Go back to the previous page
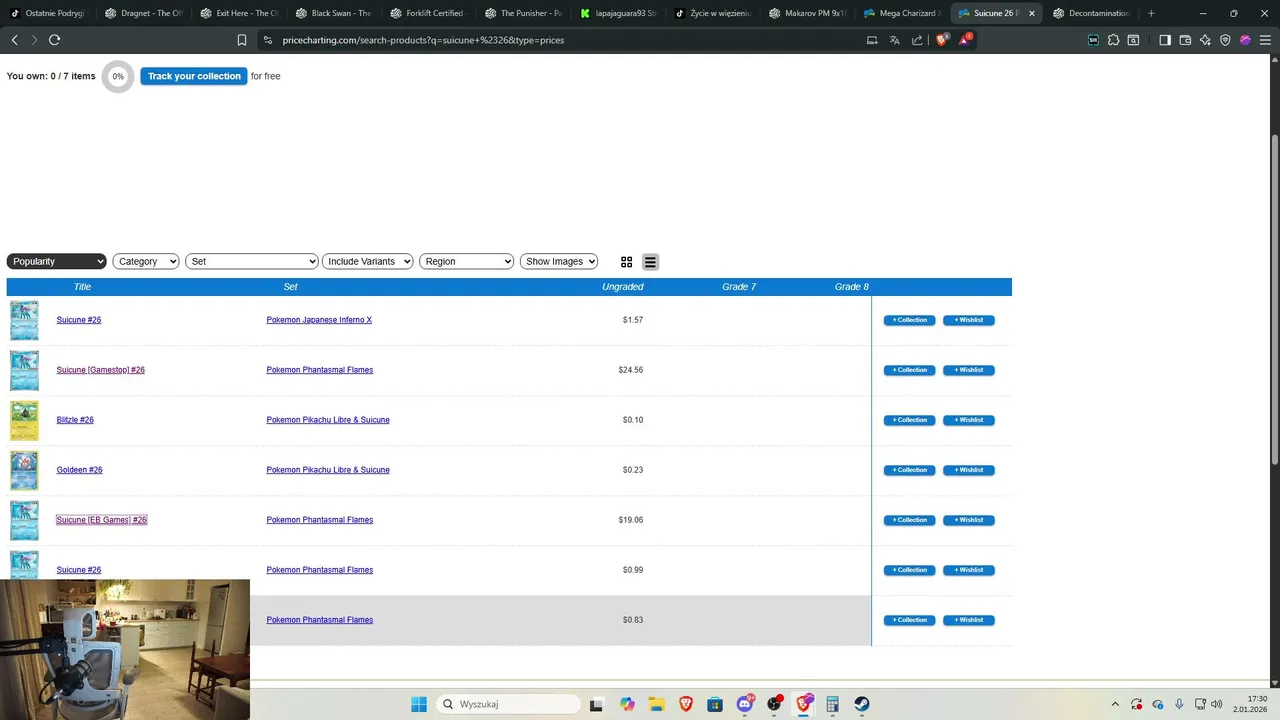 pyautogui.click(x=15, y=40)
